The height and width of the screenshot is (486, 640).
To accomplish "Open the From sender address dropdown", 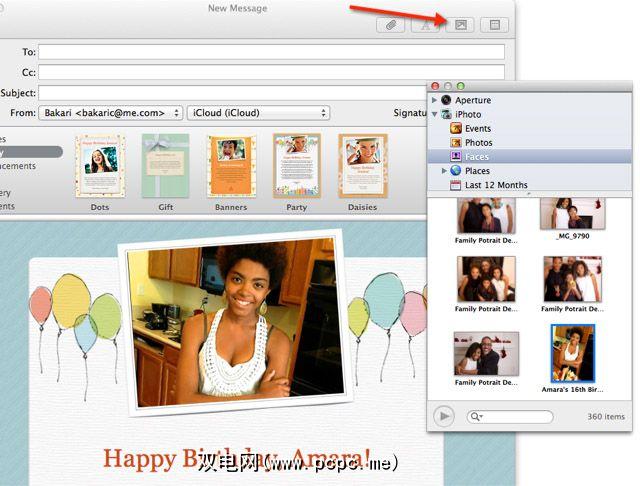I will (111, 113).
